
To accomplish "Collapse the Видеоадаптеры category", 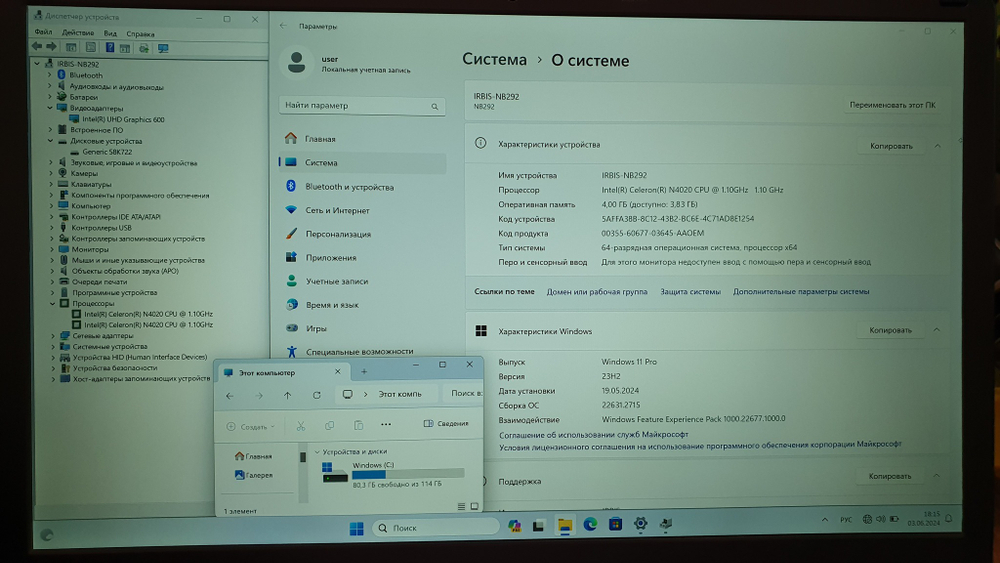I will (50, 108).
